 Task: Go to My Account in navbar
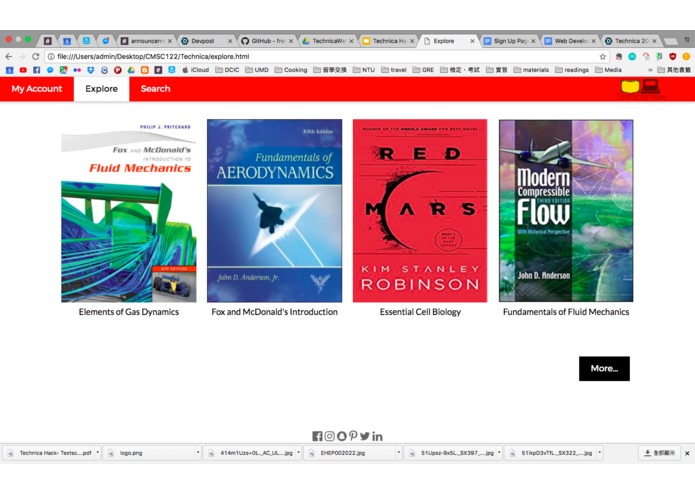(37, 89)
